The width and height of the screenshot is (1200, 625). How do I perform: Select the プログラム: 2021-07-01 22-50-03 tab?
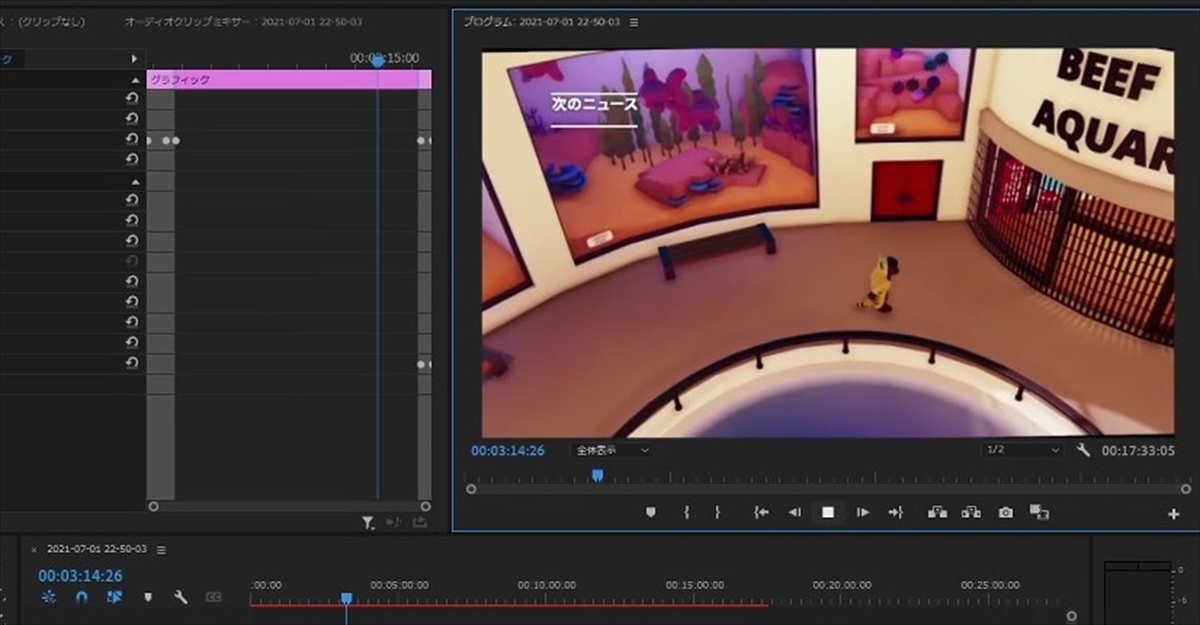pyautogui.click(x=542, y=22)
